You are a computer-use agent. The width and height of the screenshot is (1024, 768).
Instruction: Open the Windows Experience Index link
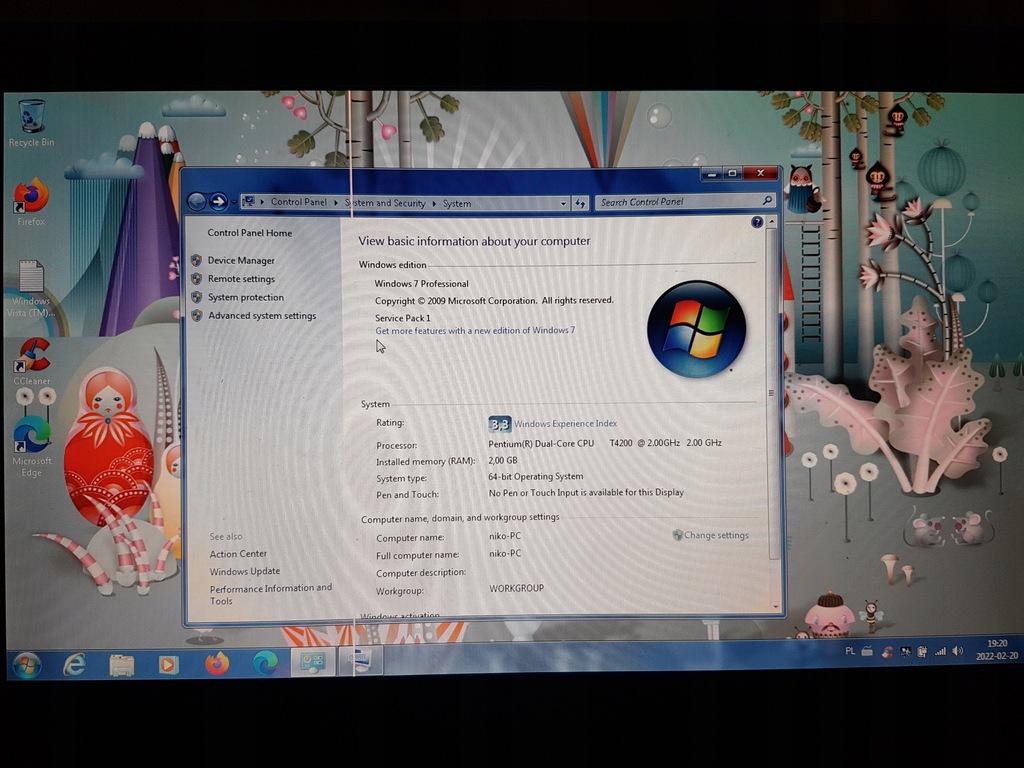(x=565, y=424)
